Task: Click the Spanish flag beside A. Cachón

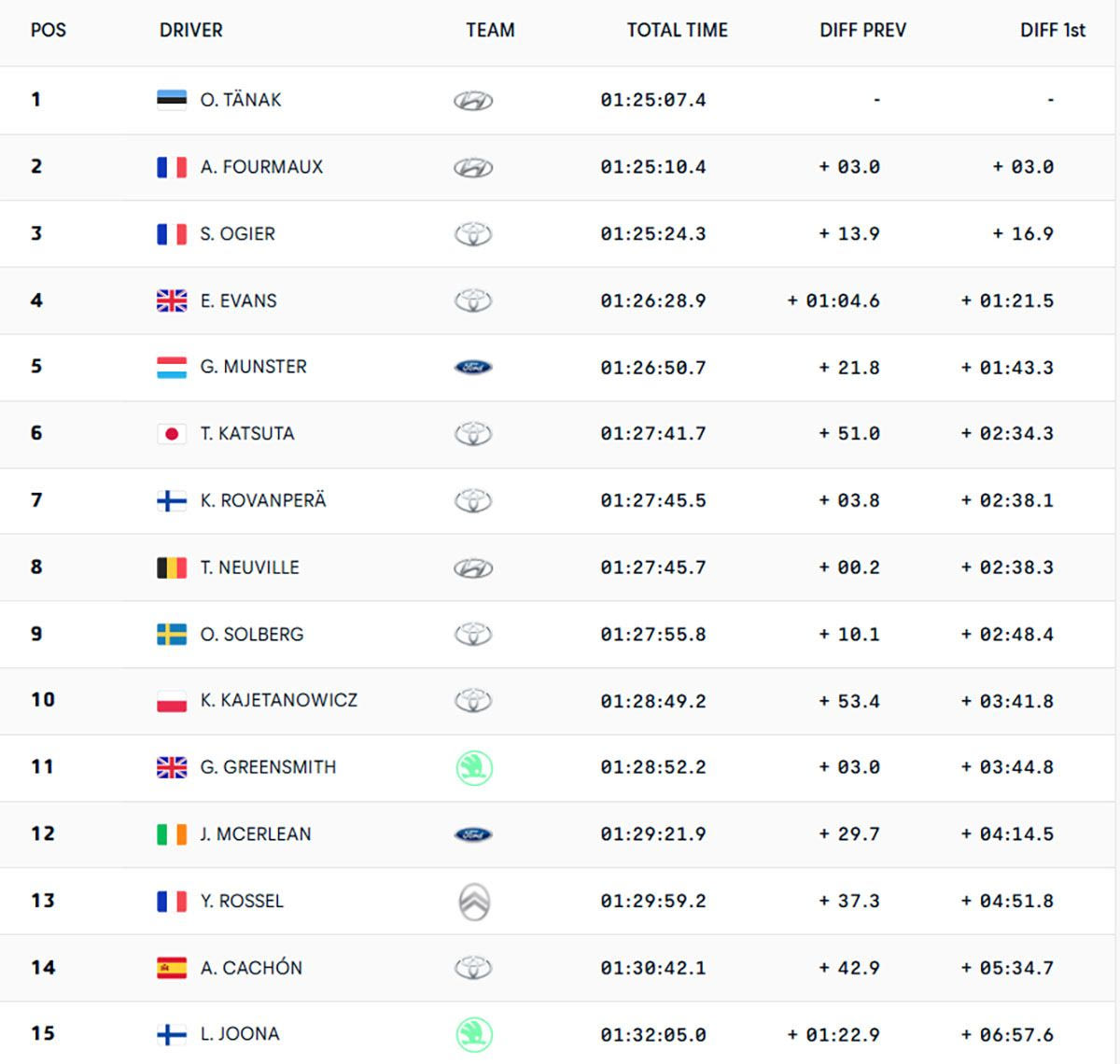Action: (172, 968)
